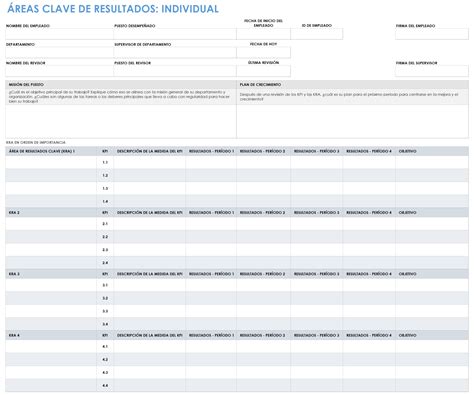The height and width of the screenshot is (395, 474).
Task: Select KPI number 2.4 cell
Action: pyautogui.click(x=105, y=263)
